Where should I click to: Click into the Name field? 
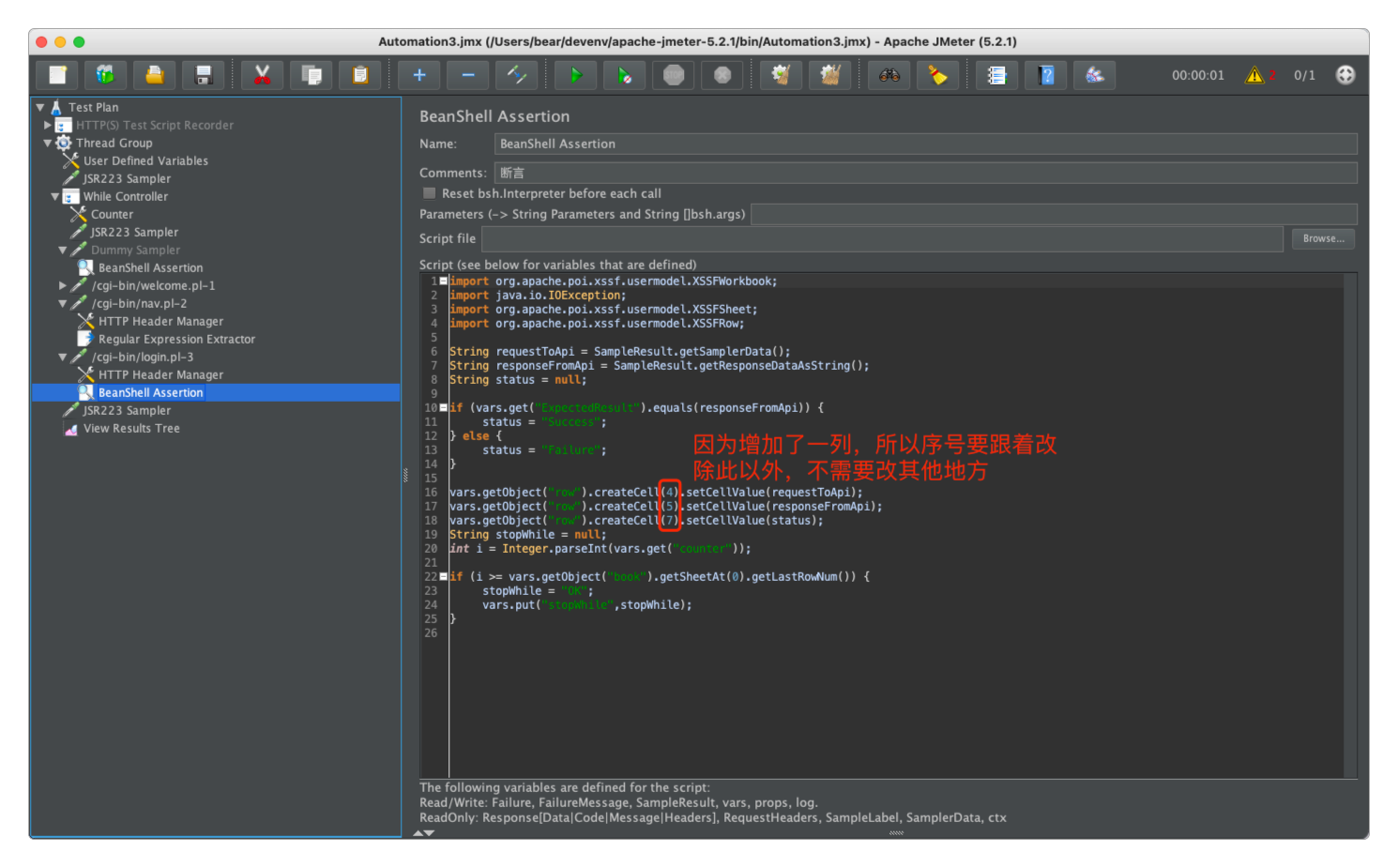click(925, 144)
